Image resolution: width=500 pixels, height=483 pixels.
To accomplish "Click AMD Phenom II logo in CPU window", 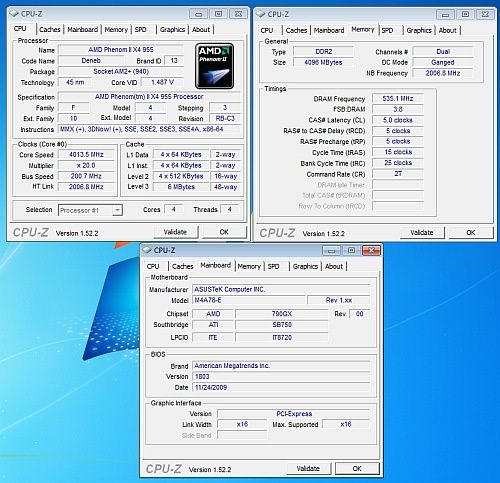I will tap(214, 66).
